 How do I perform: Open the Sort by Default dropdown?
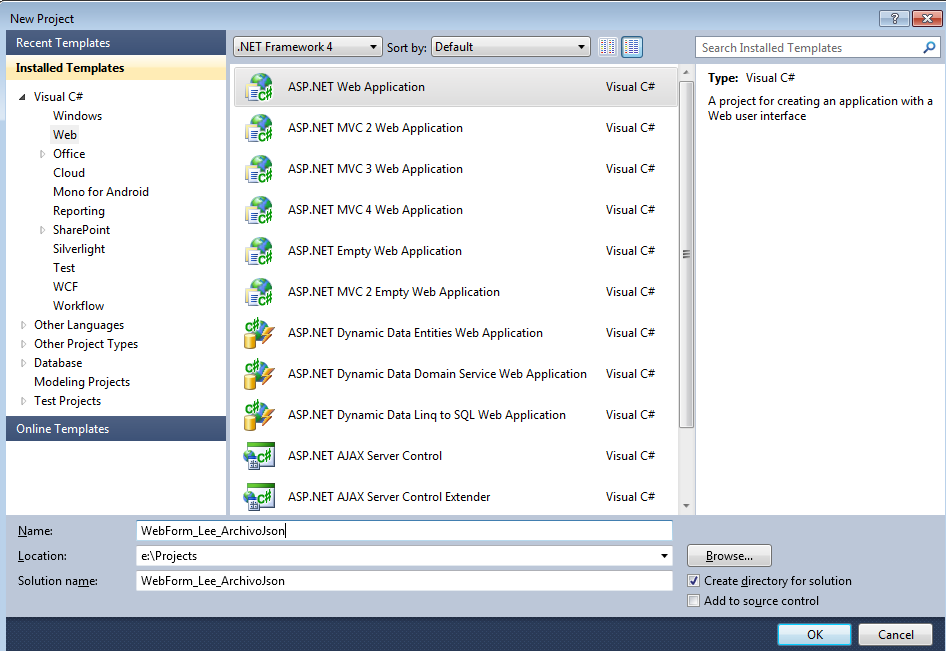[510, 47]
